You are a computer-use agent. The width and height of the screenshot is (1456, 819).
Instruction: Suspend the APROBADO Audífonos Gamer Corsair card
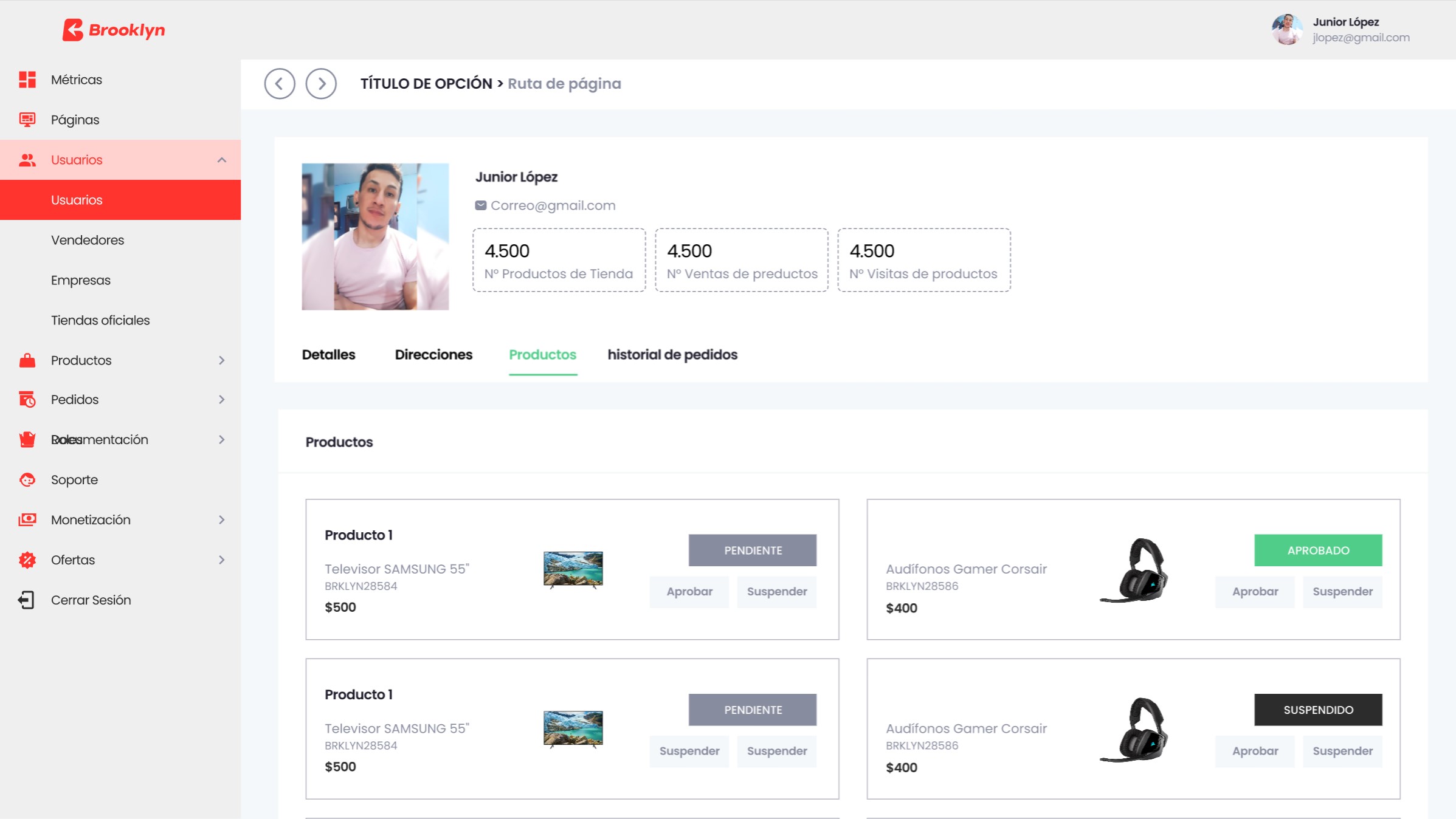[x=1342, y=592]
